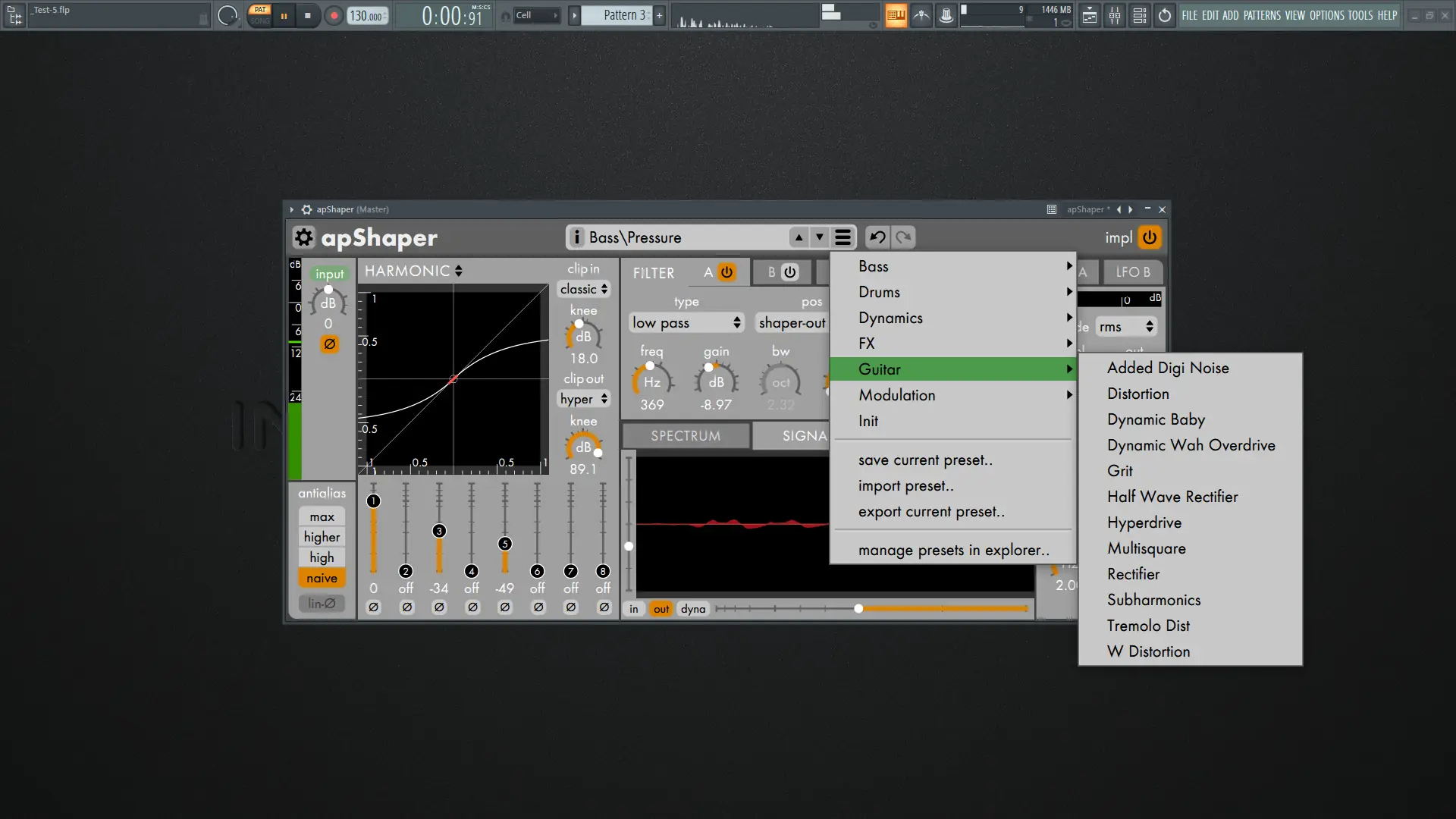This screenshot has width=1456, height=819.
Task: Click the redo arrow in apShaper
Action: [x=903, y=237]
